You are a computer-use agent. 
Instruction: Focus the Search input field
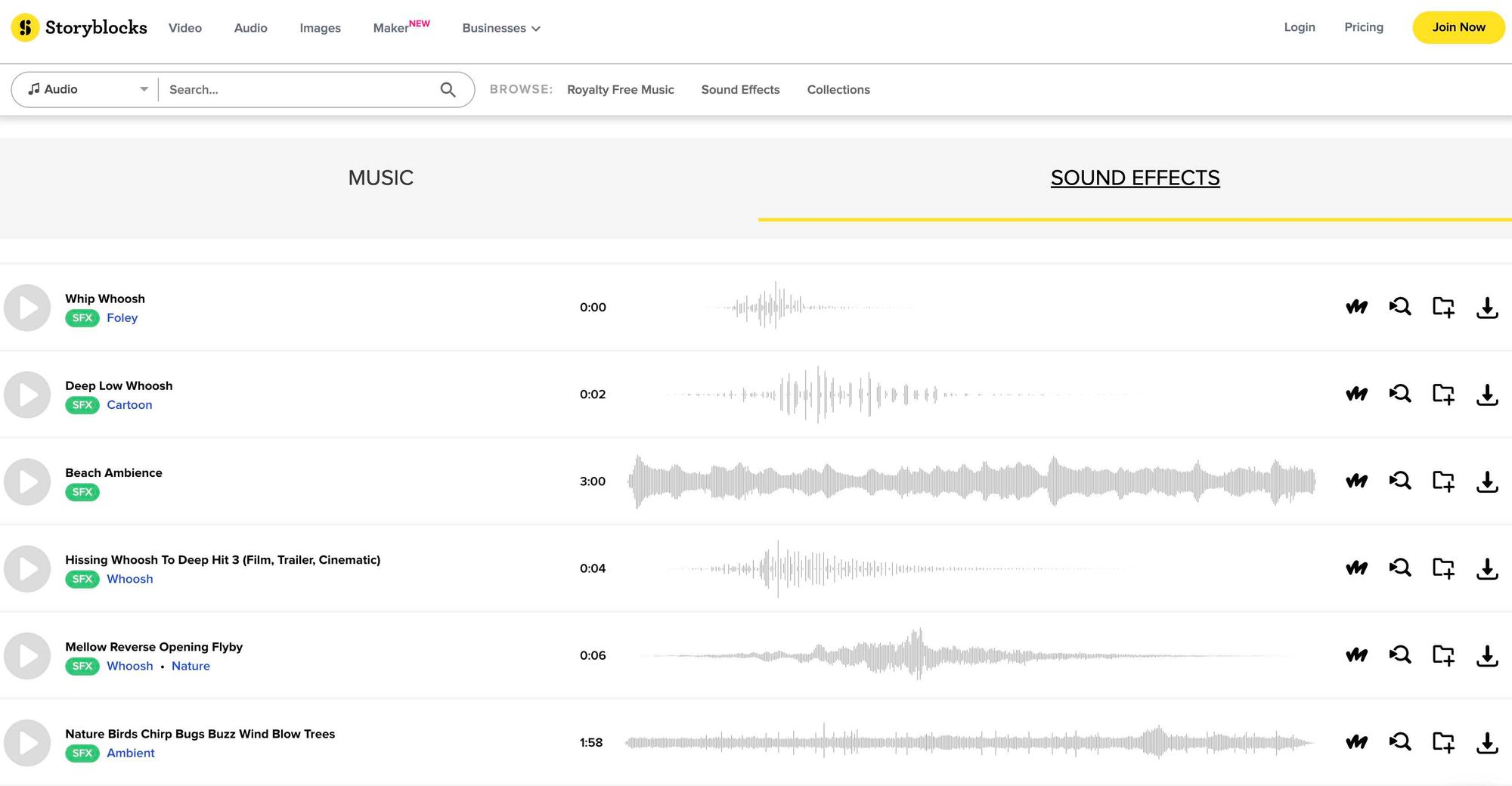tap(300, 90)
